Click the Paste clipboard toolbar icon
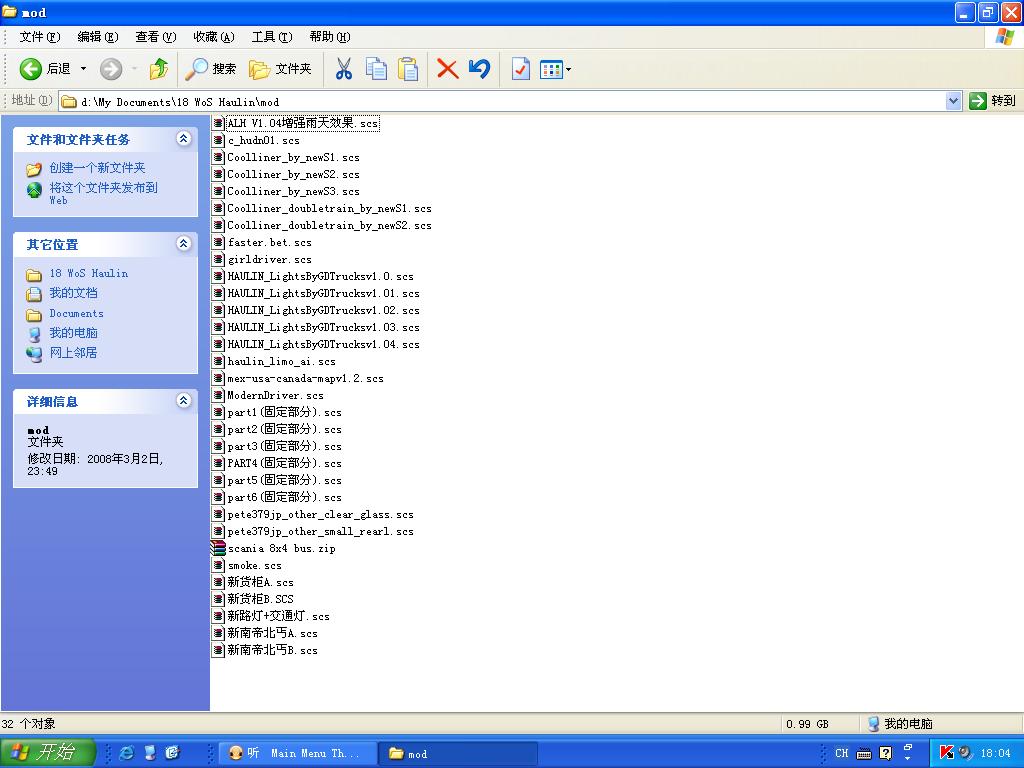1024x768 pixels. coord(408,69)
